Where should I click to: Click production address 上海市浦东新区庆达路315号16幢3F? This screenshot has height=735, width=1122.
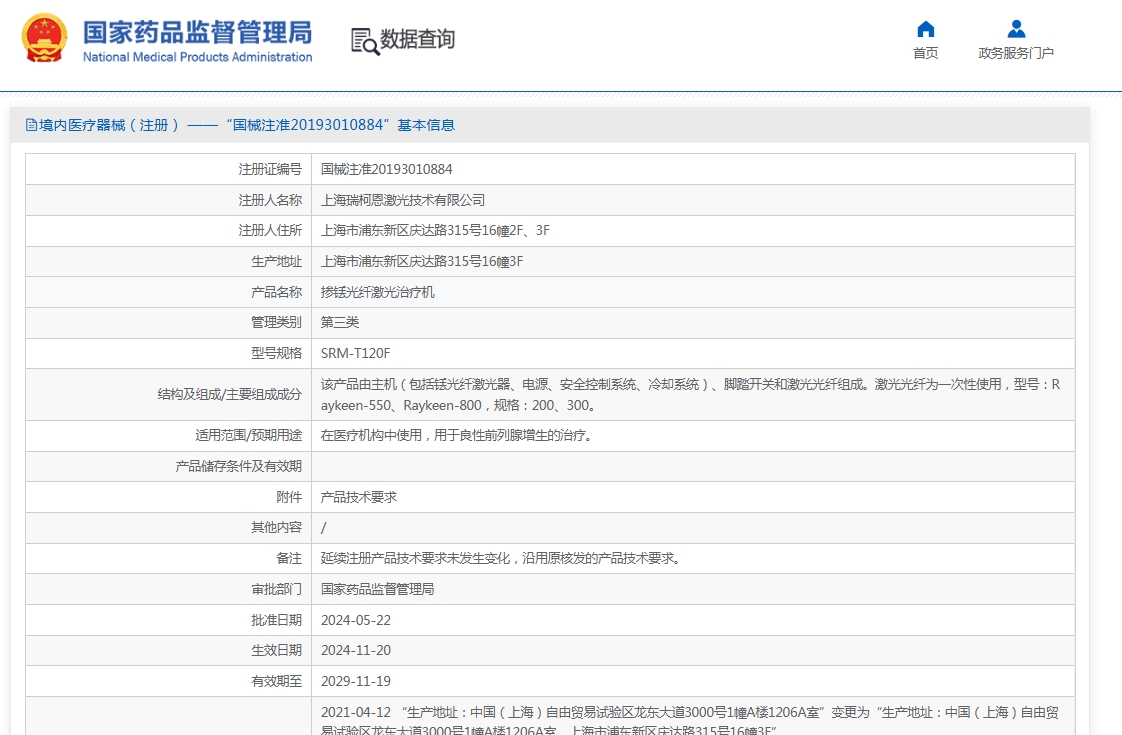point(422,261)
